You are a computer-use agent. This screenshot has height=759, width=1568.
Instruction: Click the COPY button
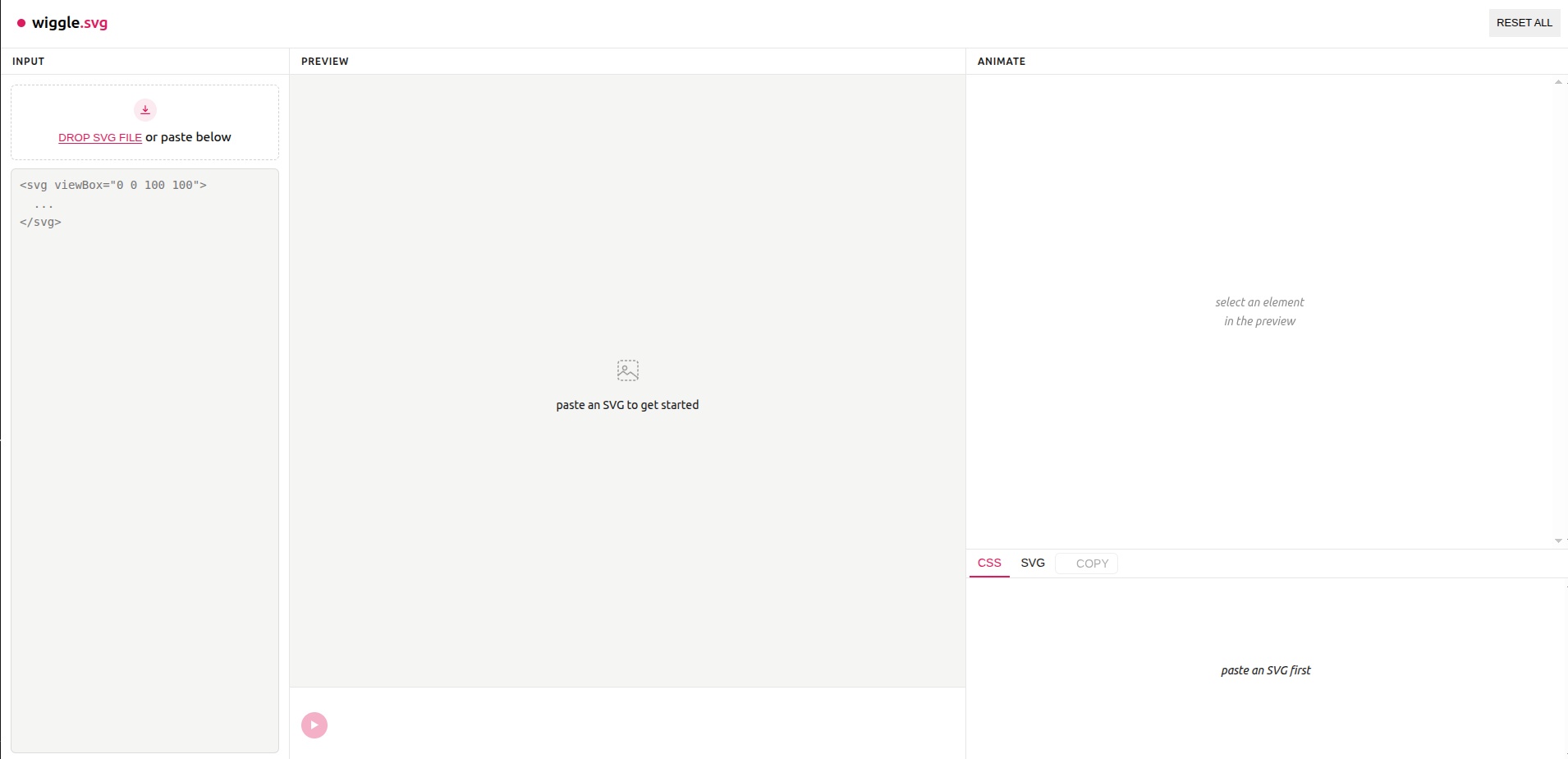coord(1087,563)
